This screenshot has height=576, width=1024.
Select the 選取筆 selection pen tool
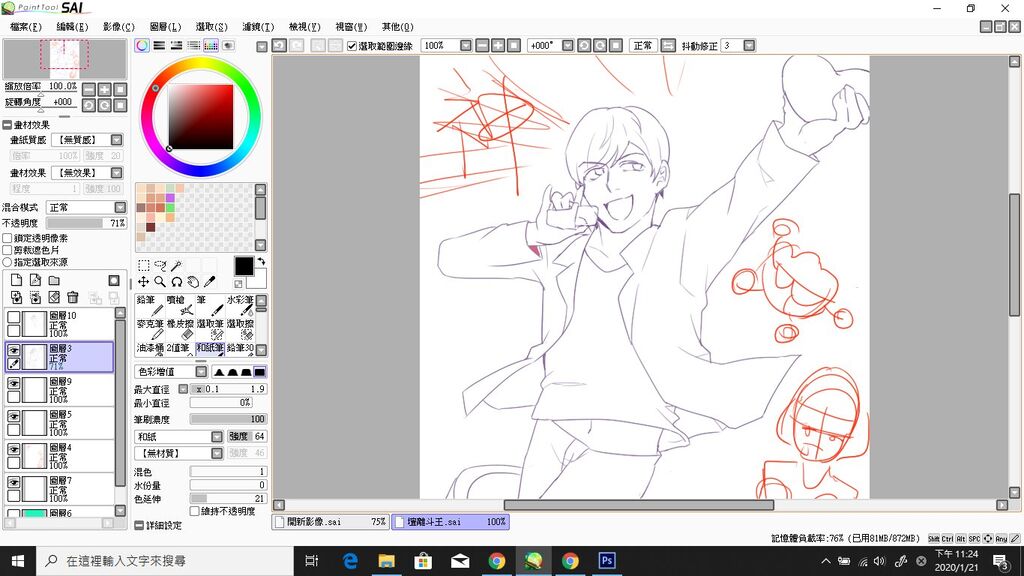point(210,329)
